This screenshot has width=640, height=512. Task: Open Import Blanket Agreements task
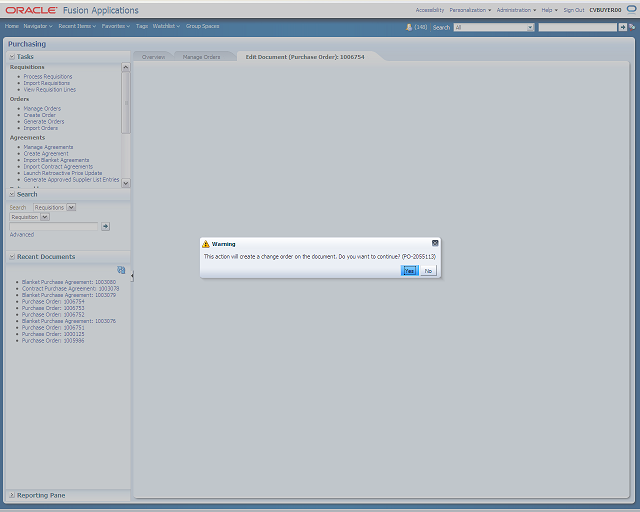click(56, 160)
